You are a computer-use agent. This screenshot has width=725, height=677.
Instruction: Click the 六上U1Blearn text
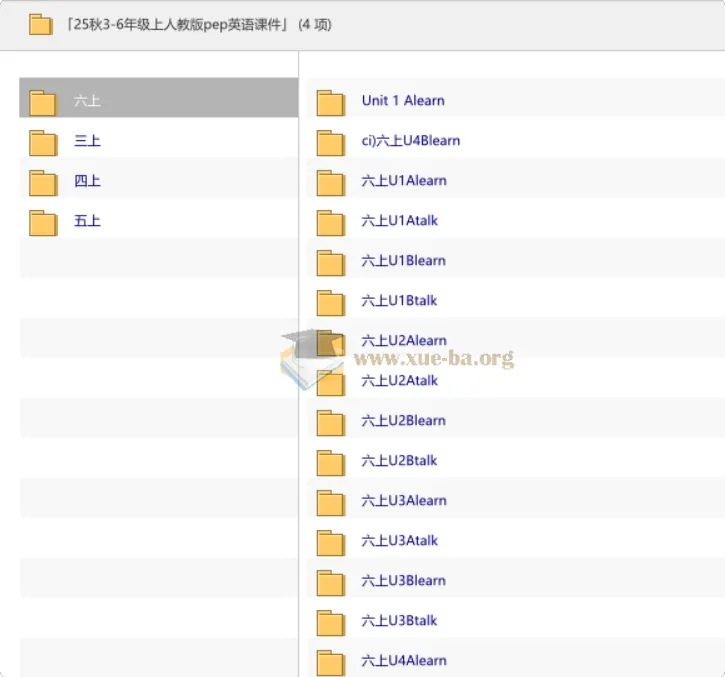click(403, 260)
